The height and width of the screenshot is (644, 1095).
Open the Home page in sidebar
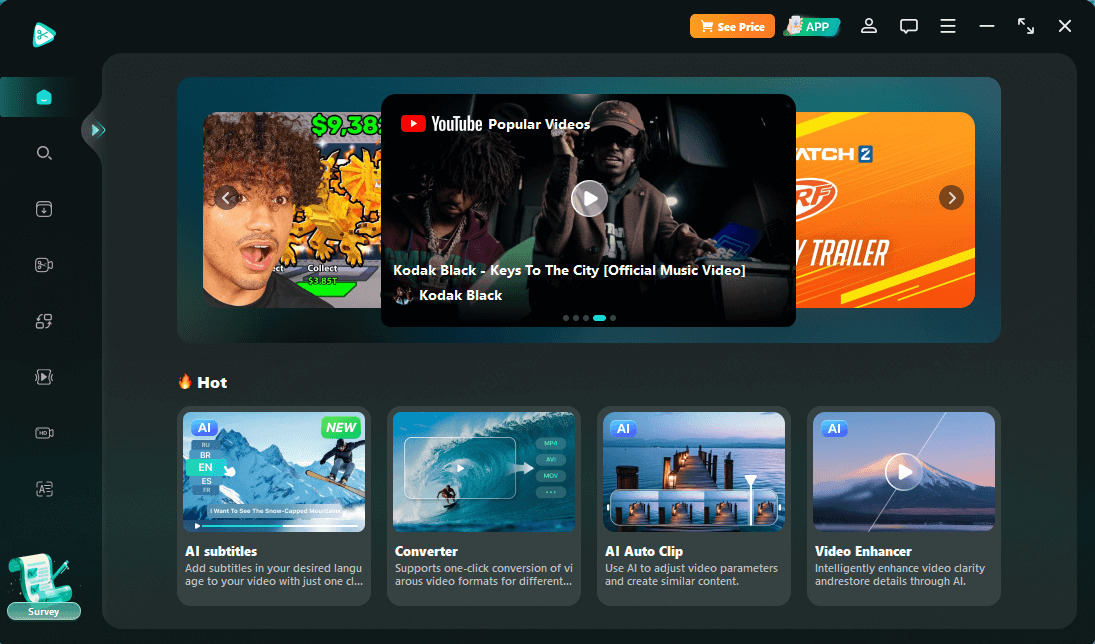click(x=44, y=97)
